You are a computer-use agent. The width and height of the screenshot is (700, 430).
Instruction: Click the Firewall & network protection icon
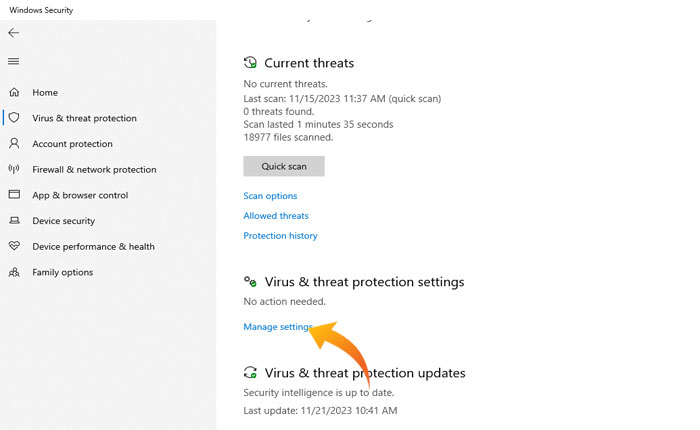pyautogui.click(x=14, y=170)
